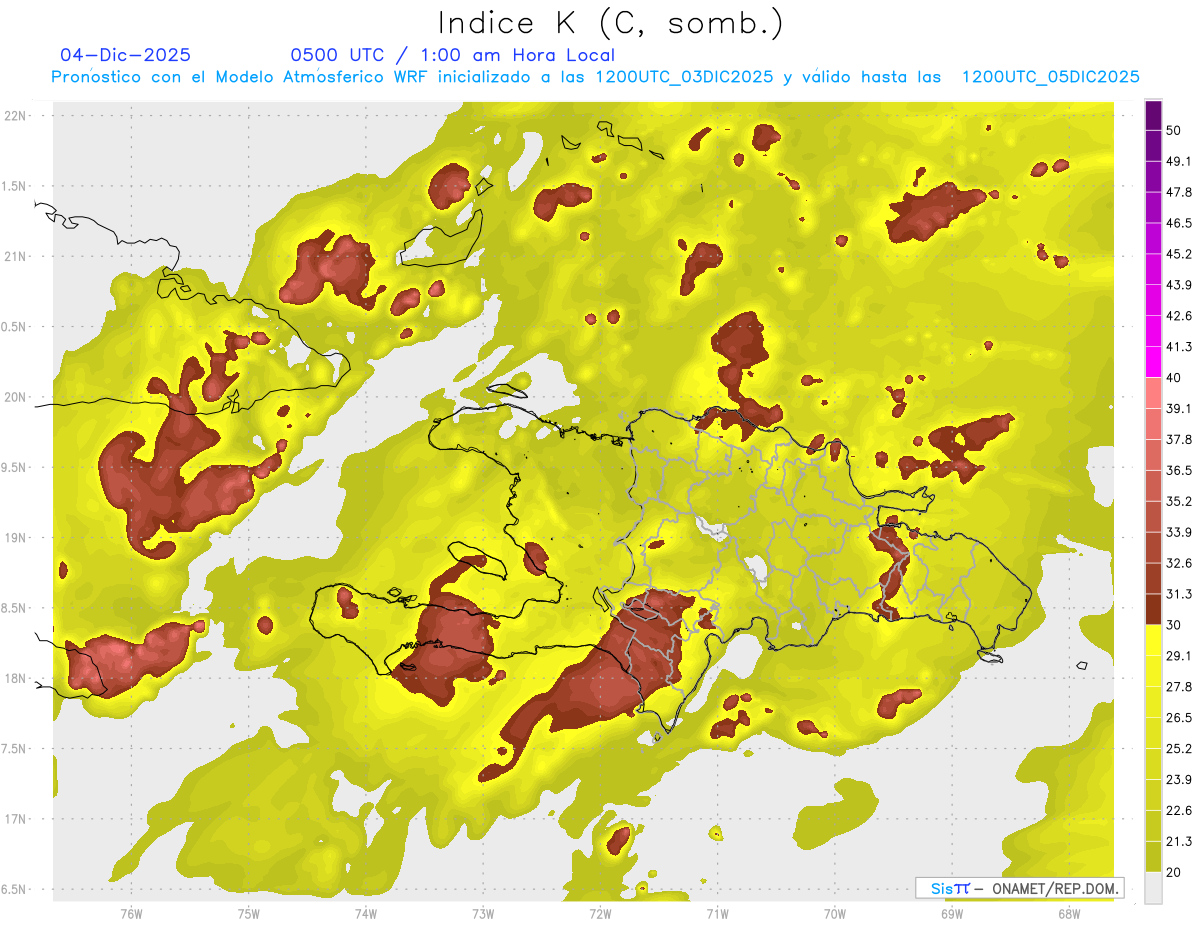1200x927 pixels.
Task: Click the '70W' longitude axis label
Action: coord(835,914)
